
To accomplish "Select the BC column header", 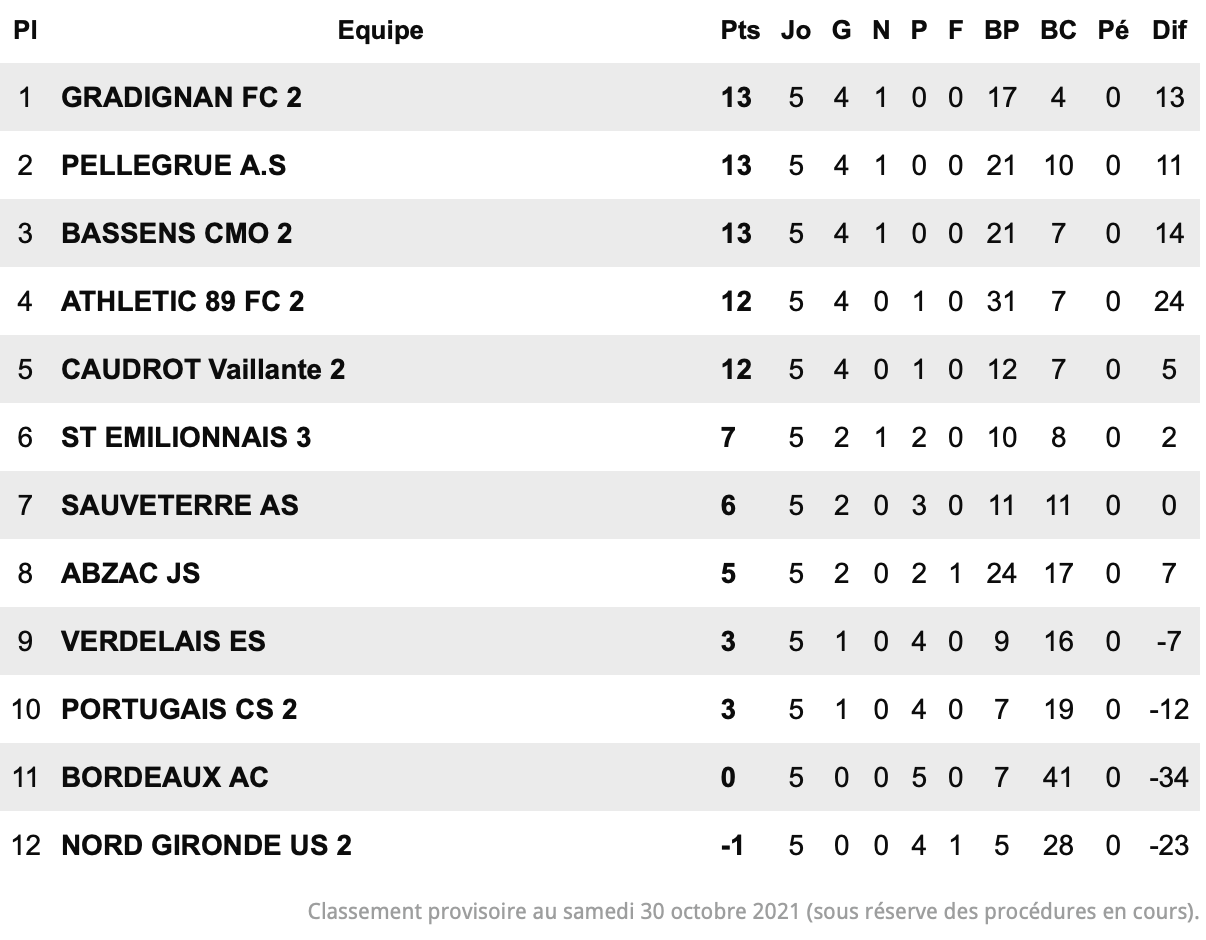I will tap(1058, 30).
